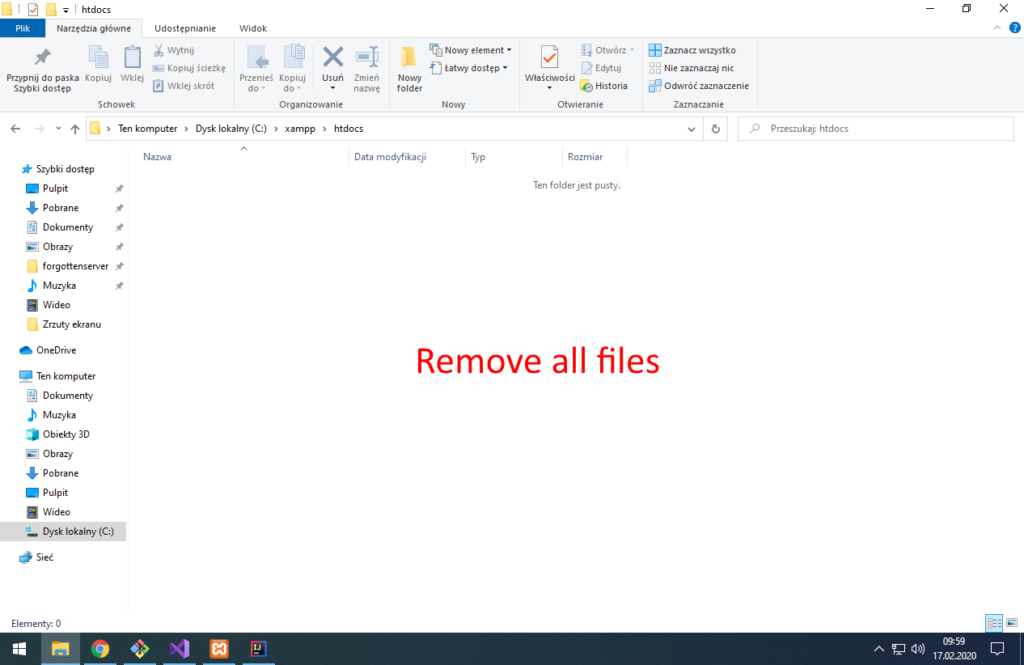
Task: Switch to the Widok tab
Action: pos(253,28)
